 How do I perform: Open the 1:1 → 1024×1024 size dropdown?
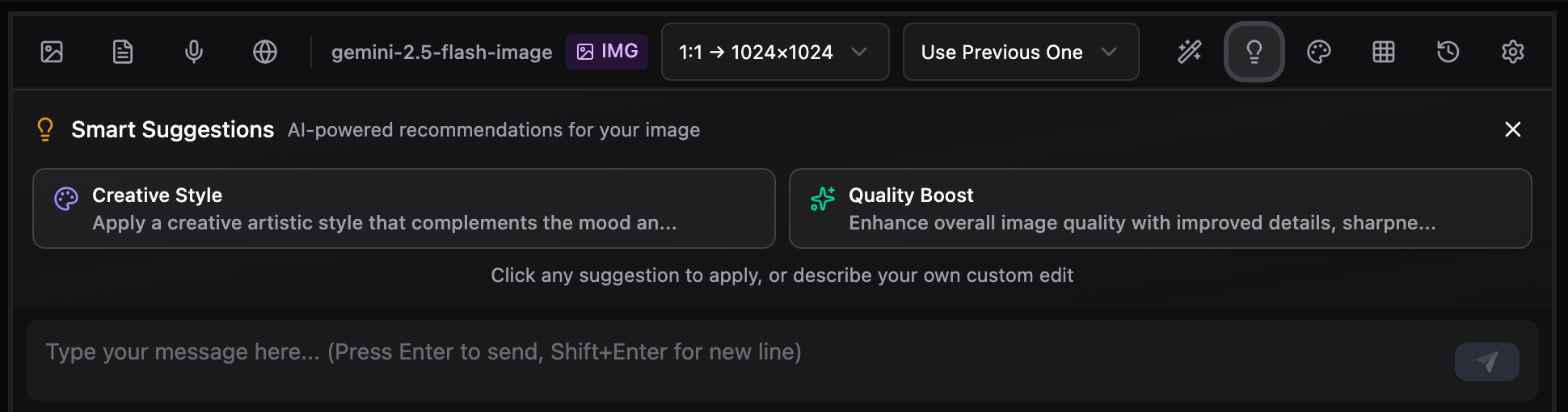tap(774, 53)
